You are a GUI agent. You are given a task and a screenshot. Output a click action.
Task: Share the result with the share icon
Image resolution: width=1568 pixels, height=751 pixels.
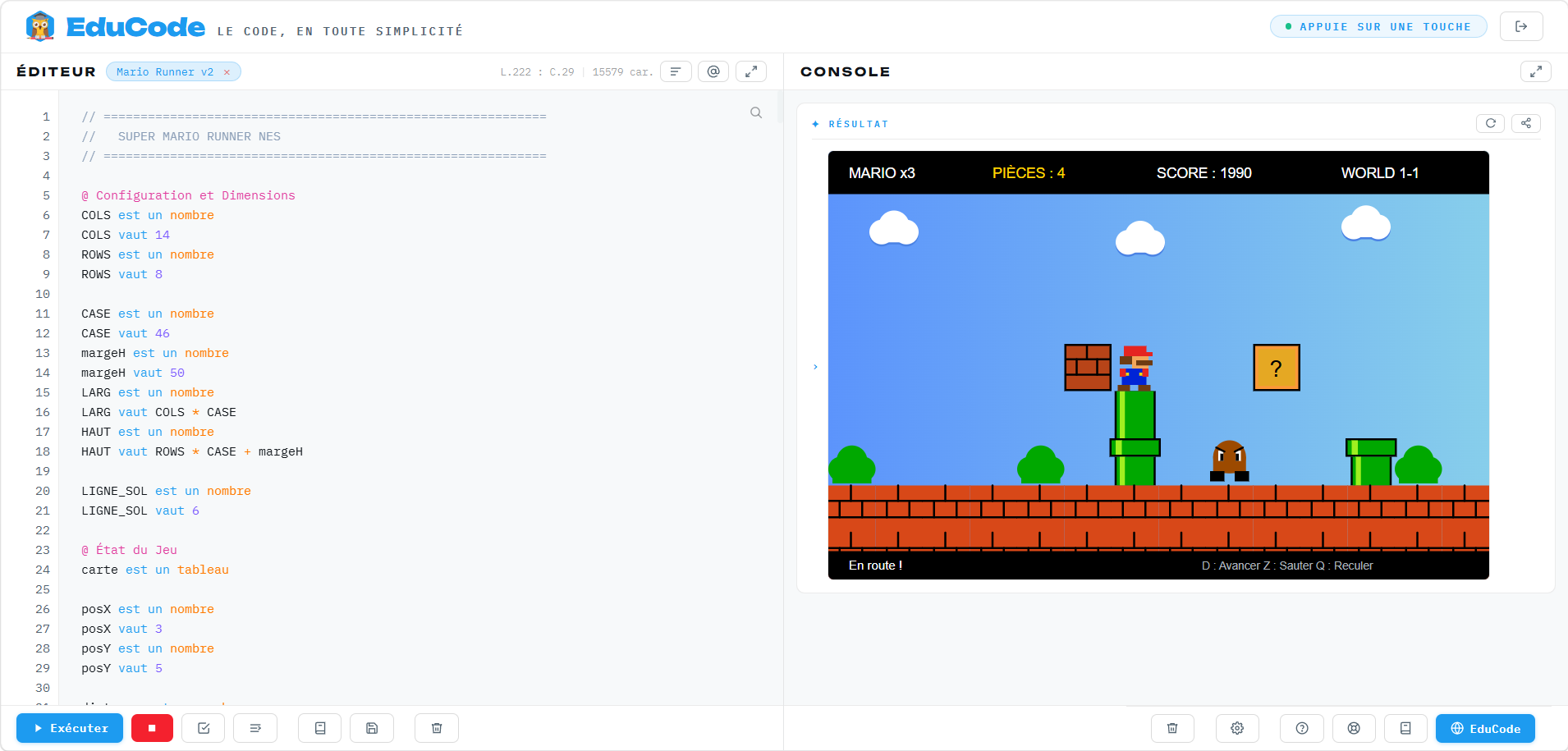pyautogui.click(x=1526, y=123)
